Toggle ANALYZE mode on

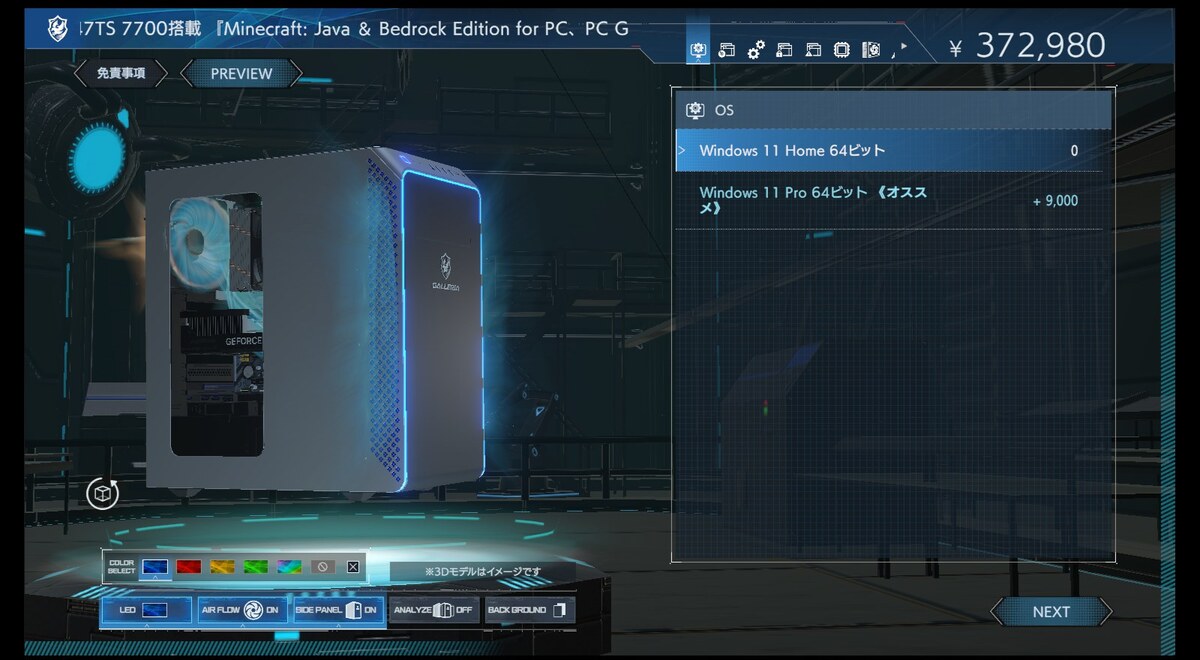pyautogui.click(x=432, y=610)
